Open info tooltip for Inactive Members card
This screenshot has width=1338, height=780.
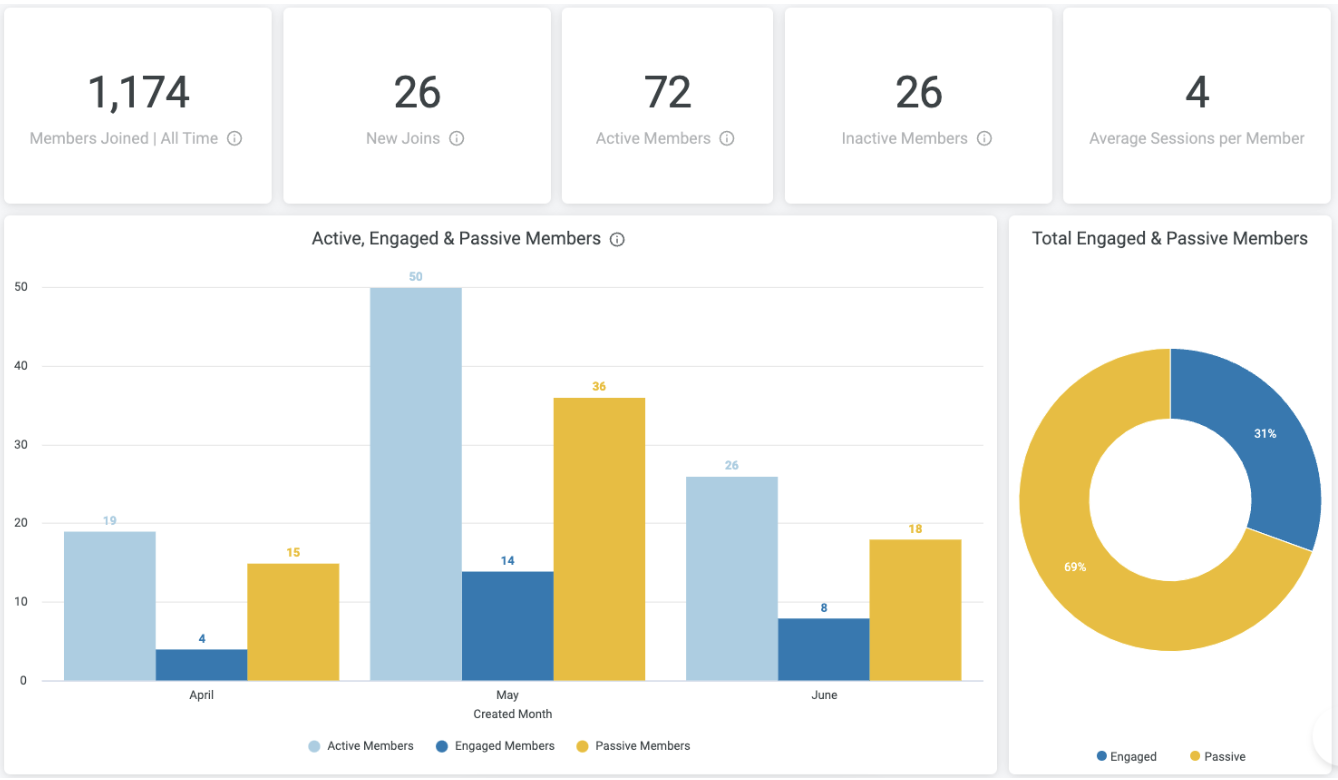[984, 139]
